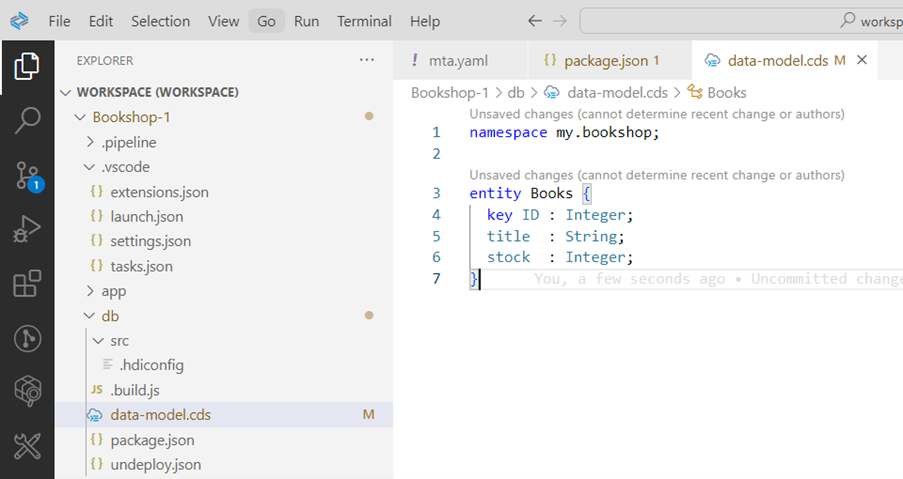This screenshot has width=903, height=479.
Task: Open the Explorer view in activity bar
Action: pos(27,66)
